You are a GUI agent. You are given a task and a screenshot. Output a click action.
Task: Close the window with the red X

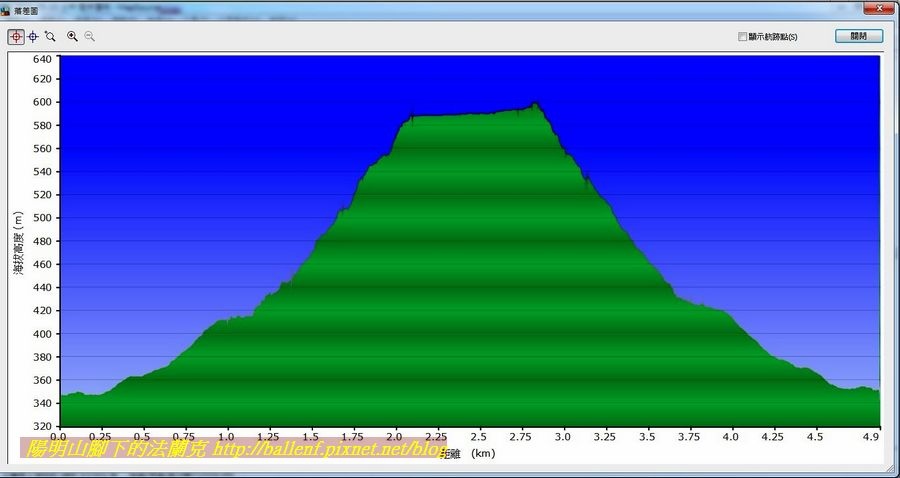point(880,8)
